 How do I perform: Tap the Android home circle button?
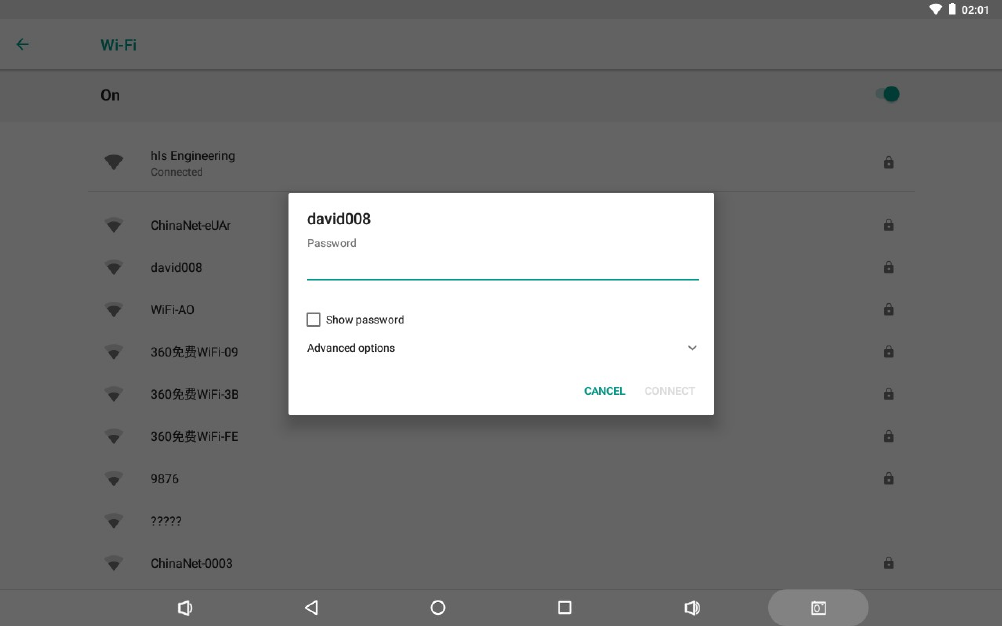coord(438,607)
